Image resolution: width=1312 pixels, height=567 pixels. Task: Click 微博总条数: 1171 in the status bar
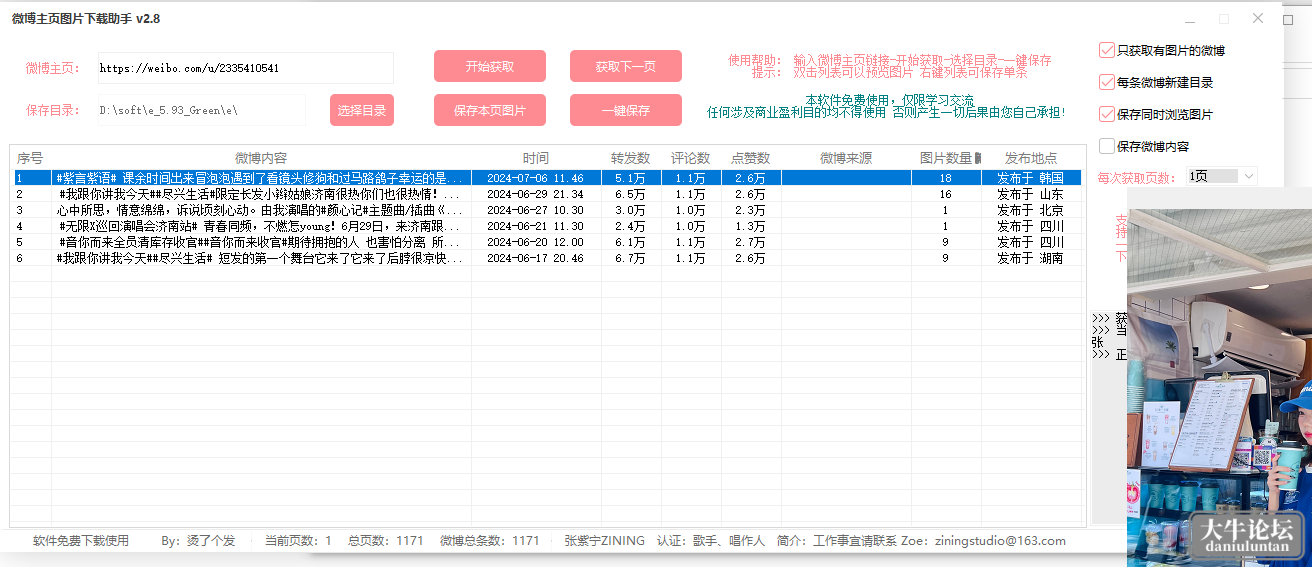[490, 541]
